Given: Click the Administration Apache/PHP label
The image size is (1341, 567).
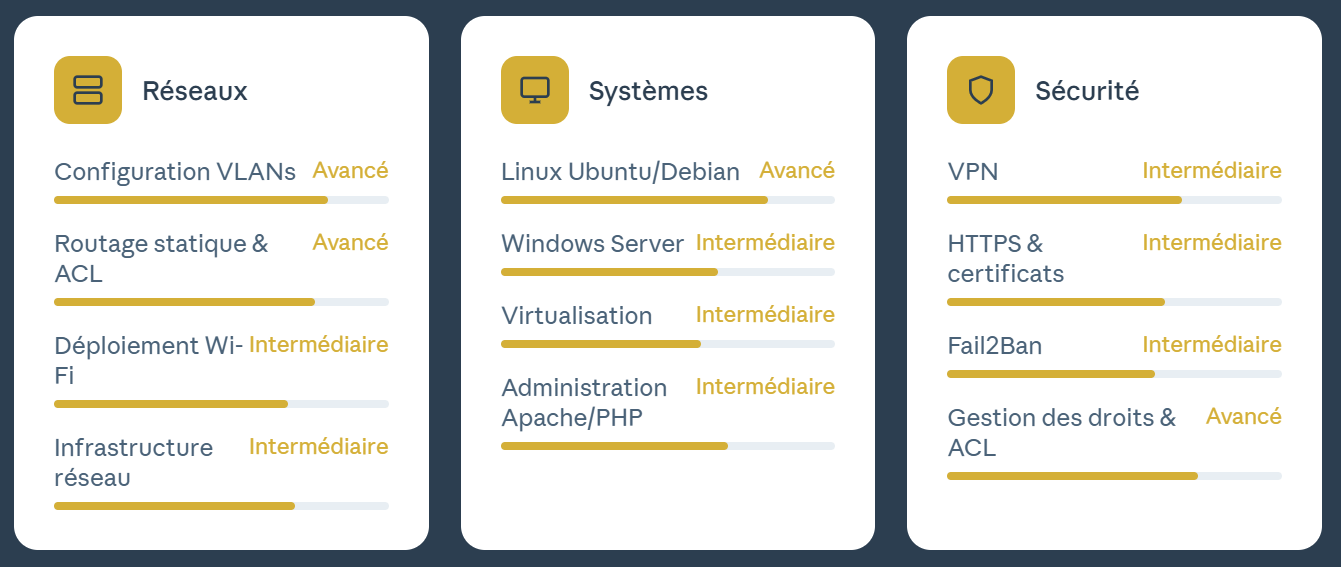Looking at the screenshot, I should 583,402.
